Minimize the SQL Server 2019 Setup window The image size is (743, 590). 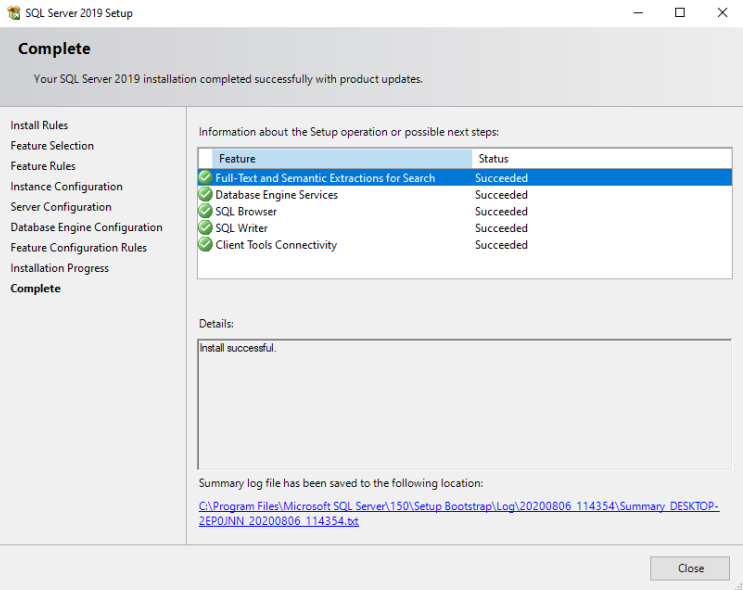click(x=638, y=13)
